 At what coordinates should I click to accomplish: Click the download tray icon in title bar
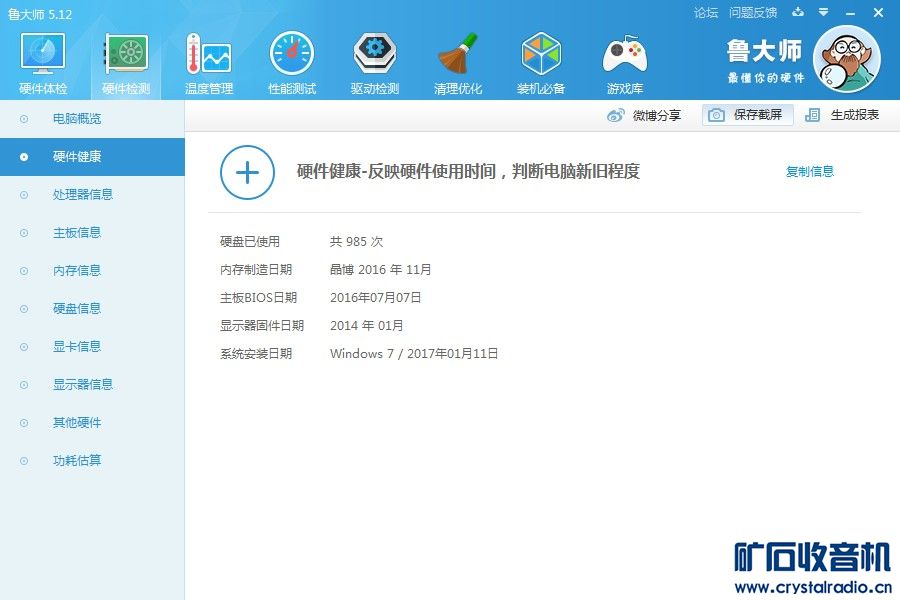point(798,12)
